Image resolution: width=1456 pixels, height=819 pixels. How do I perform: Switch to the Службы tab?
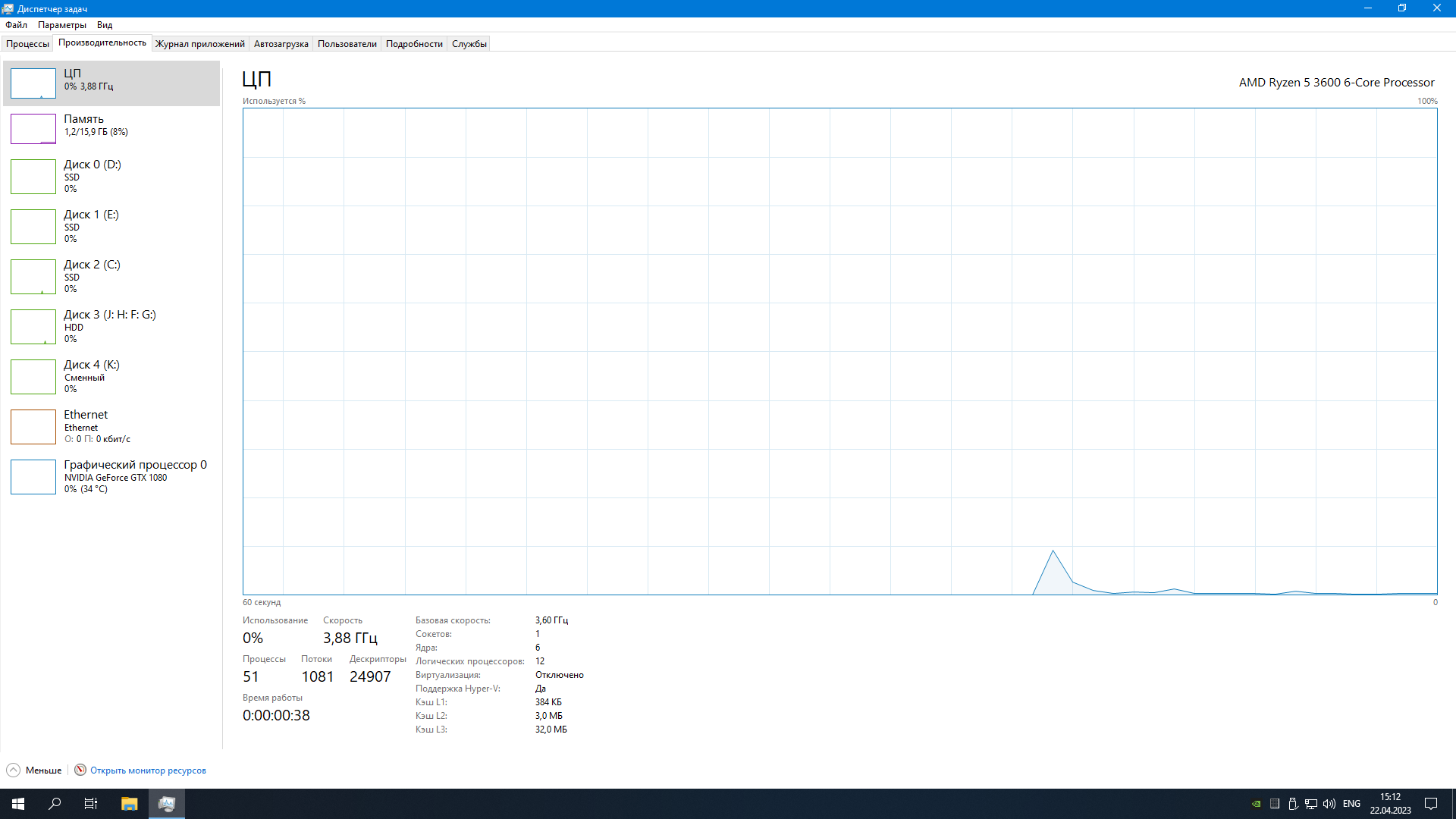click(x=469, y=44)
